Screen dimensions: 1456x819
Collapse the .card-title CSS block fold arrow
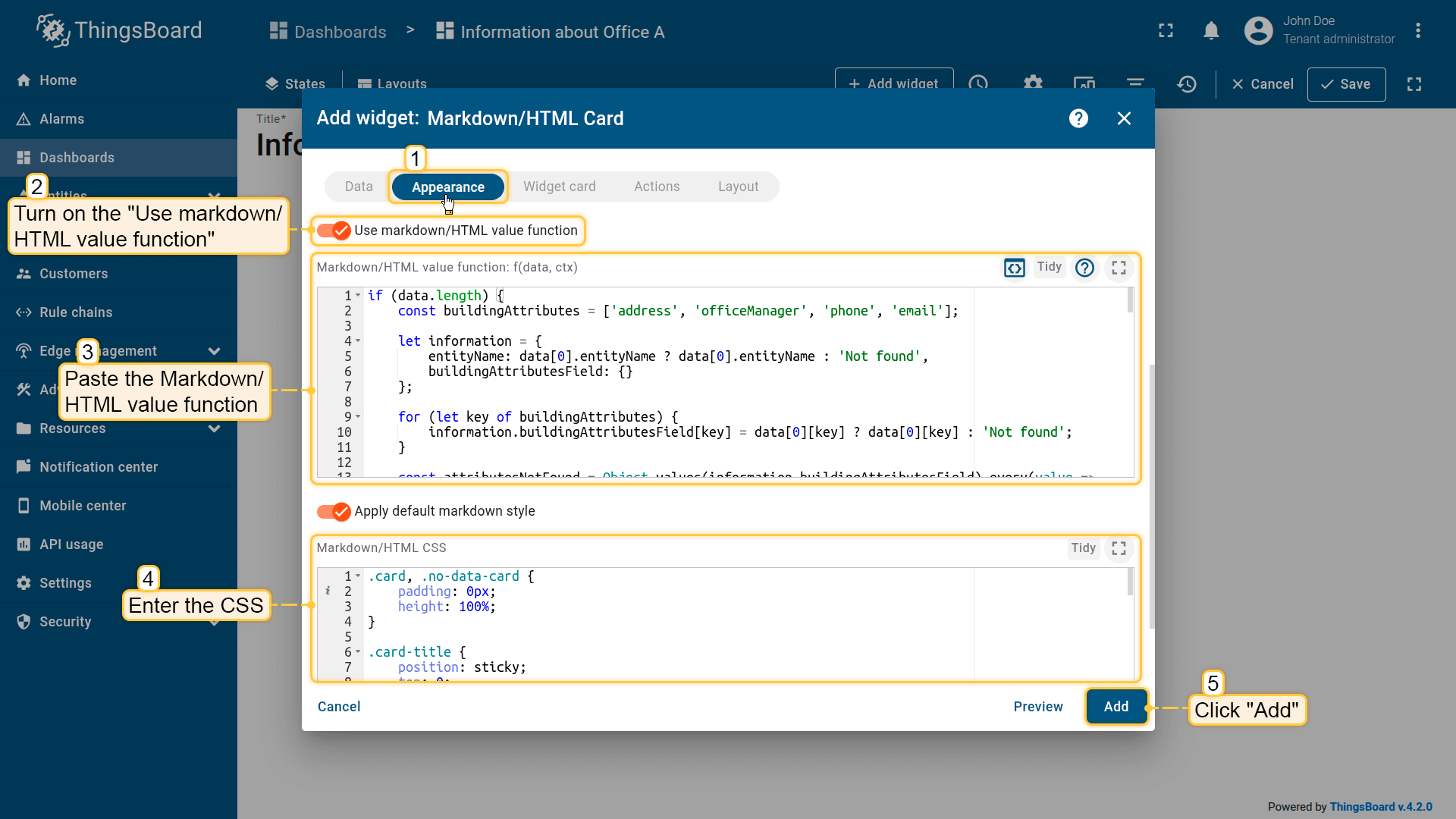[358, 652]
